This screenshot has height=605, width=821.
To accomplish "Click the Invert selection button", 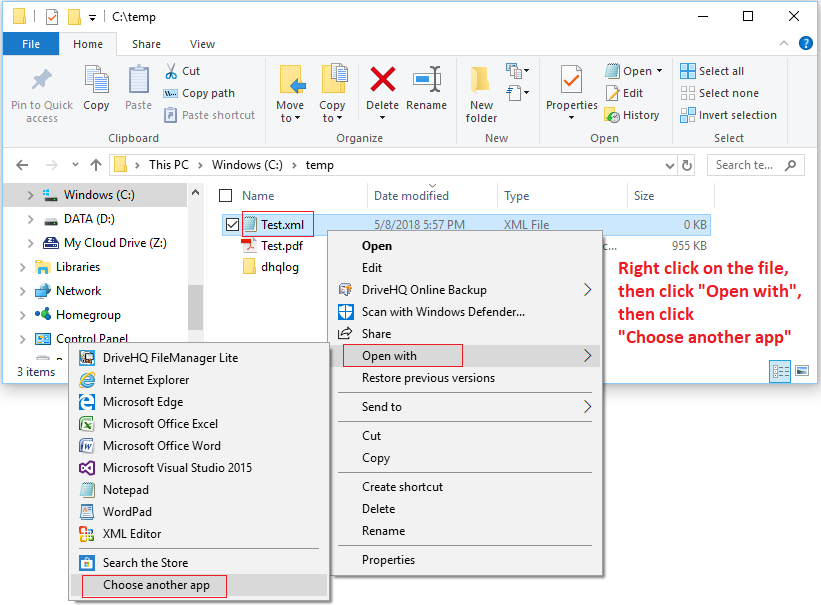I will coord(728,115).
